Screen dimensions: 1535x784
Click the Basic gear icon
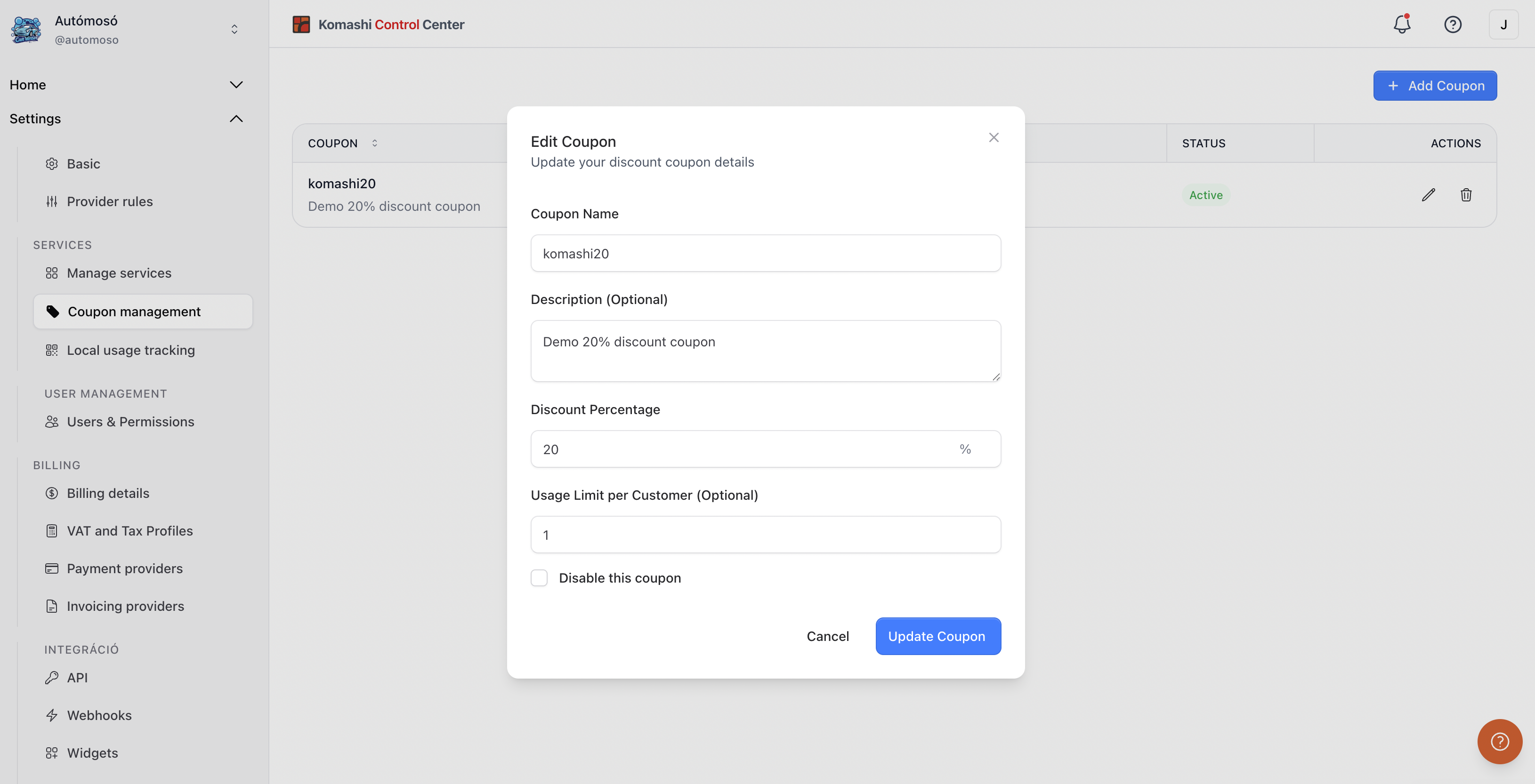click(52, 164)
